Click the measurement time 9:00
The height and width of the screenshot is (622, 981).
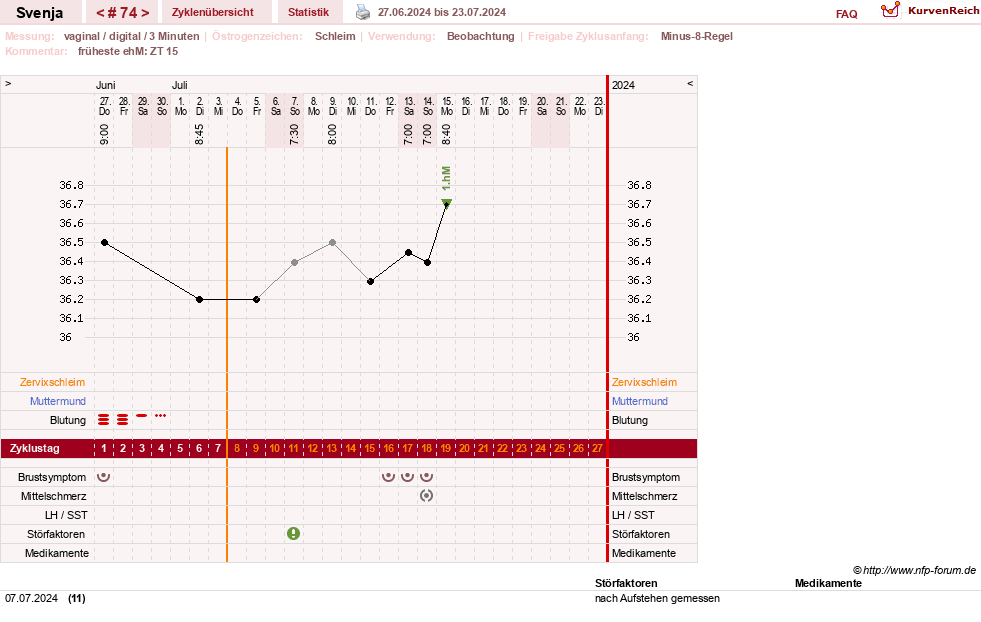click(x=104, y=134)
